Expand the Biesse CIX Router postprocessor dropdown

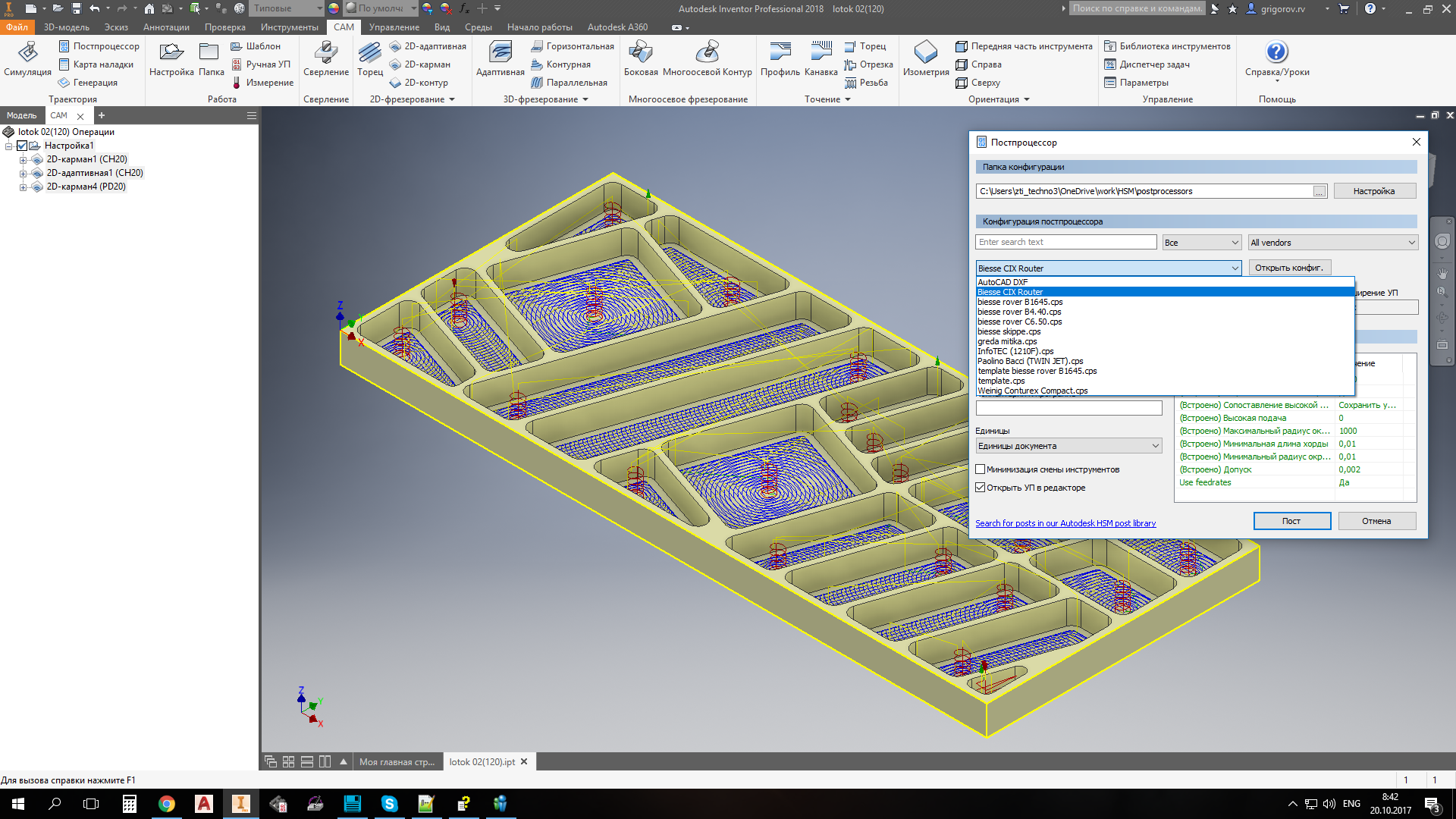coord(1232,267)
